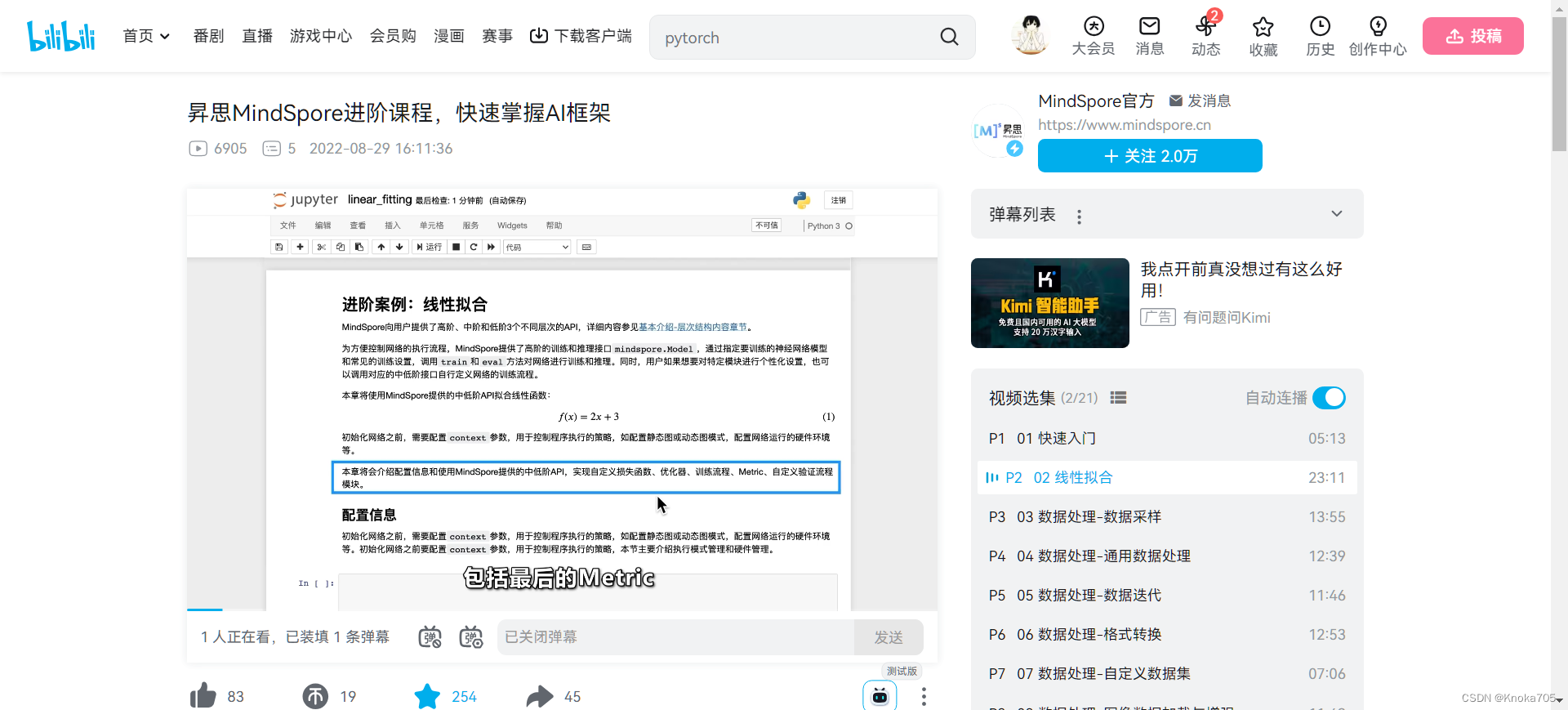Screen dimensions: 1568x710
Task: Open 动态 feed icon
Action: pos(1206,37)
